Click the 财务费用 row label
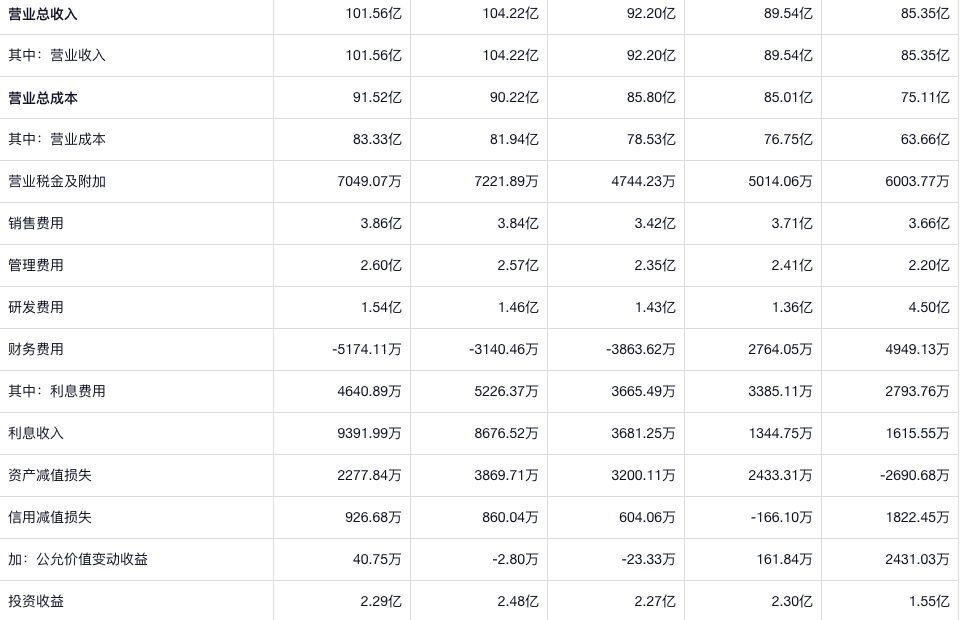This screenshot has height=620, width=962. coord(36,349)
